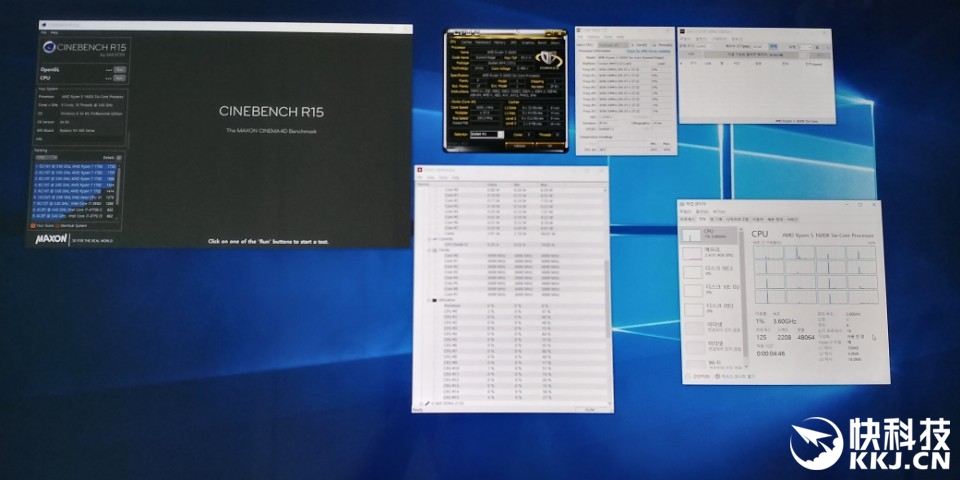Run the CPU test in Cinebench
The image size is (960, 480).
coord(120,78)
